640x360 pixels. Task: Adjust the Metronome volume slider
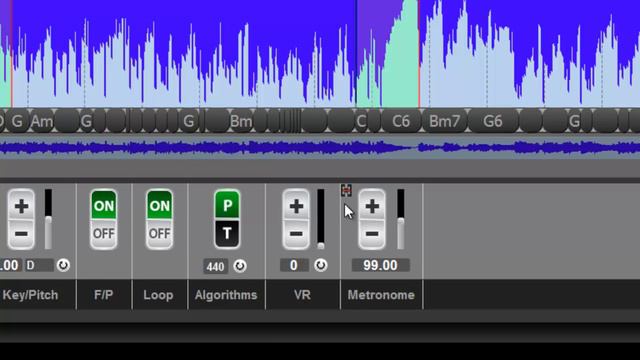(400, 219)
